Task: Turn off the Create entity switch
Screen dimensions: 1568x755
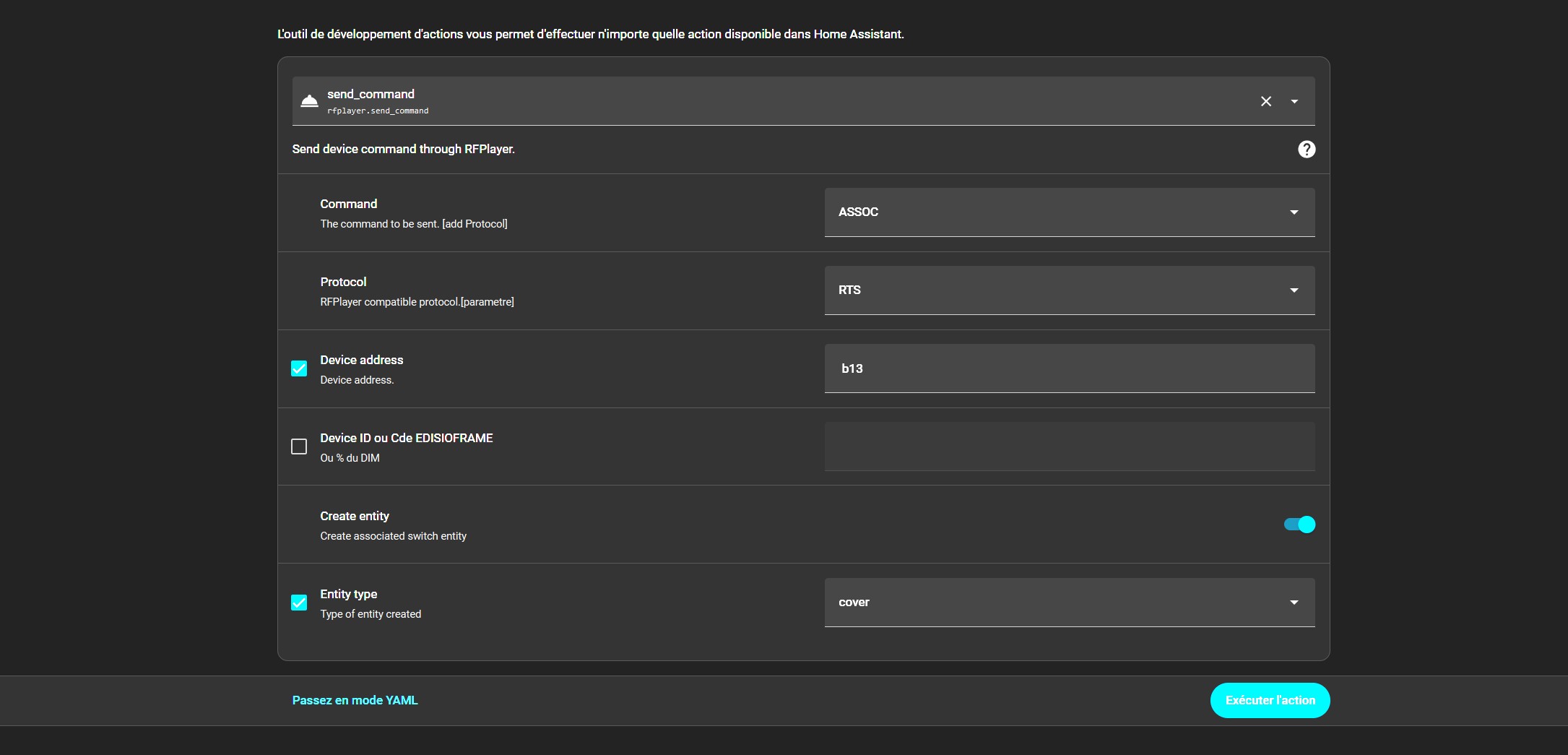Action: click(x=1299, y=525)
